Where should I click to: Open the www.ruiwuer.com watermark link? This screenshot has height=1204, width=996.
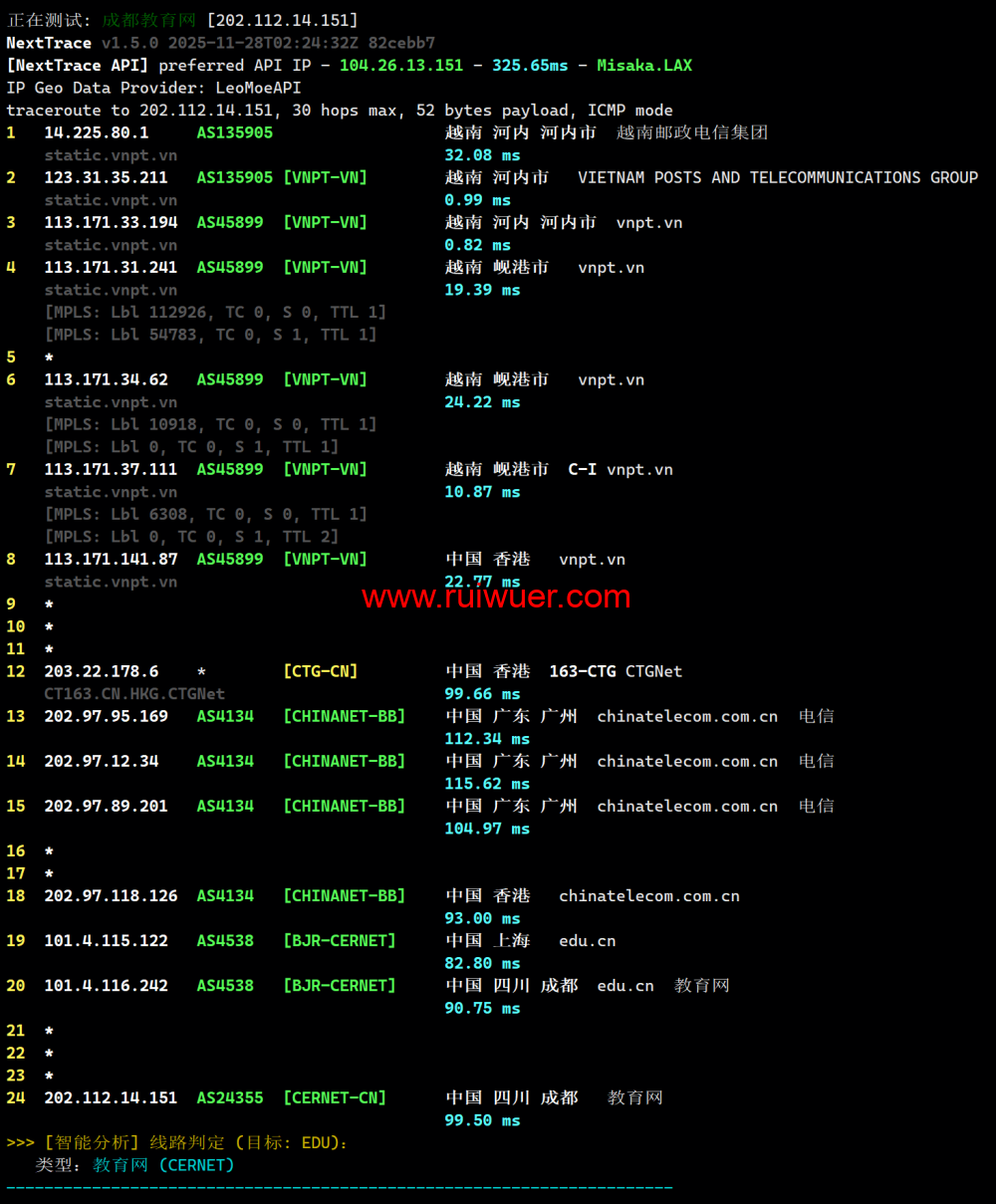tap(496, 597)
